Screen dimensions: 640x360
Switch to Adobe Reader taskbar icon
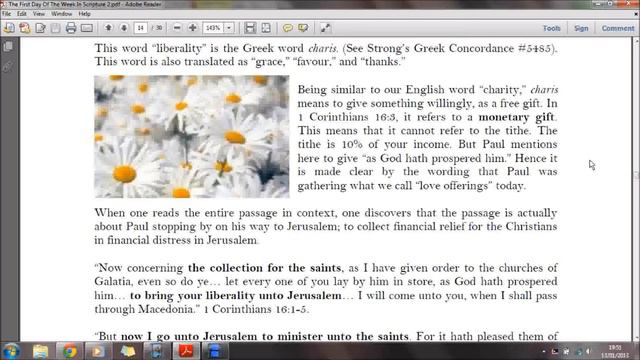point(186,351)
